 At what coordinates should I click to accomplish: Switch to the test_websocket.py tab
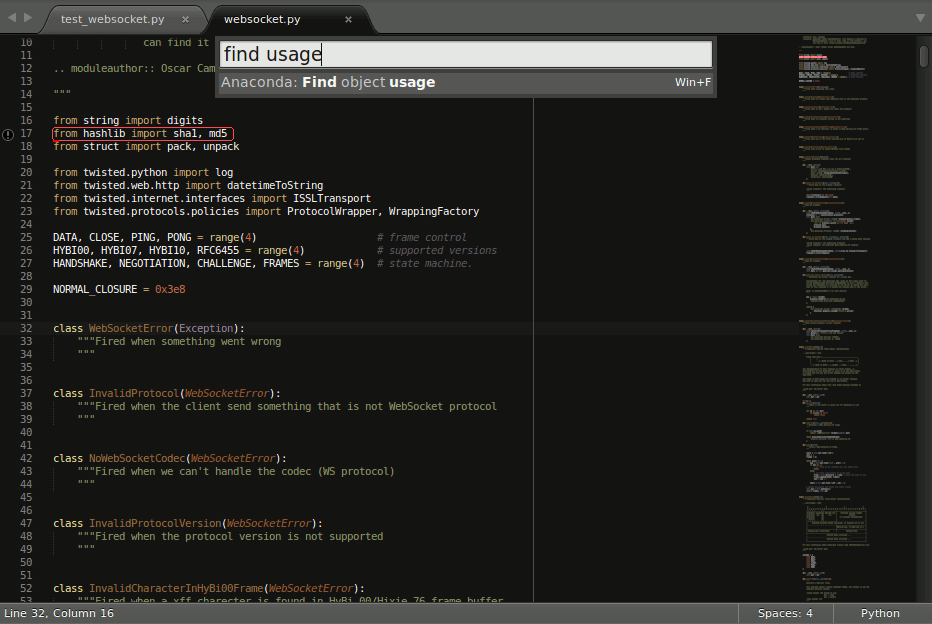[x=110, y=18]
